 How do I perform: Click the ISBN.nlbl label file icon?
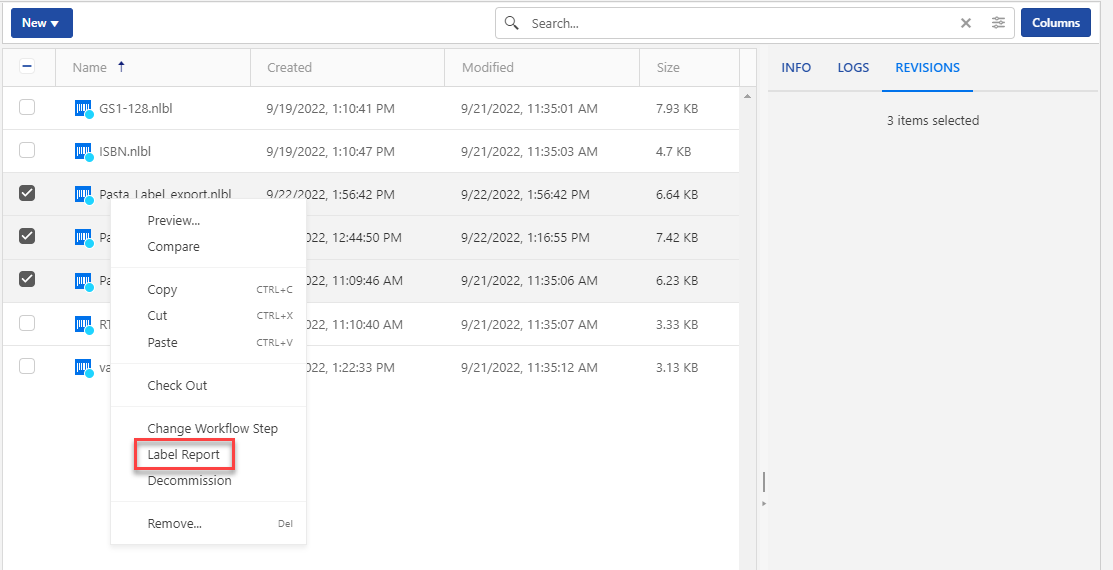point(84,152)
